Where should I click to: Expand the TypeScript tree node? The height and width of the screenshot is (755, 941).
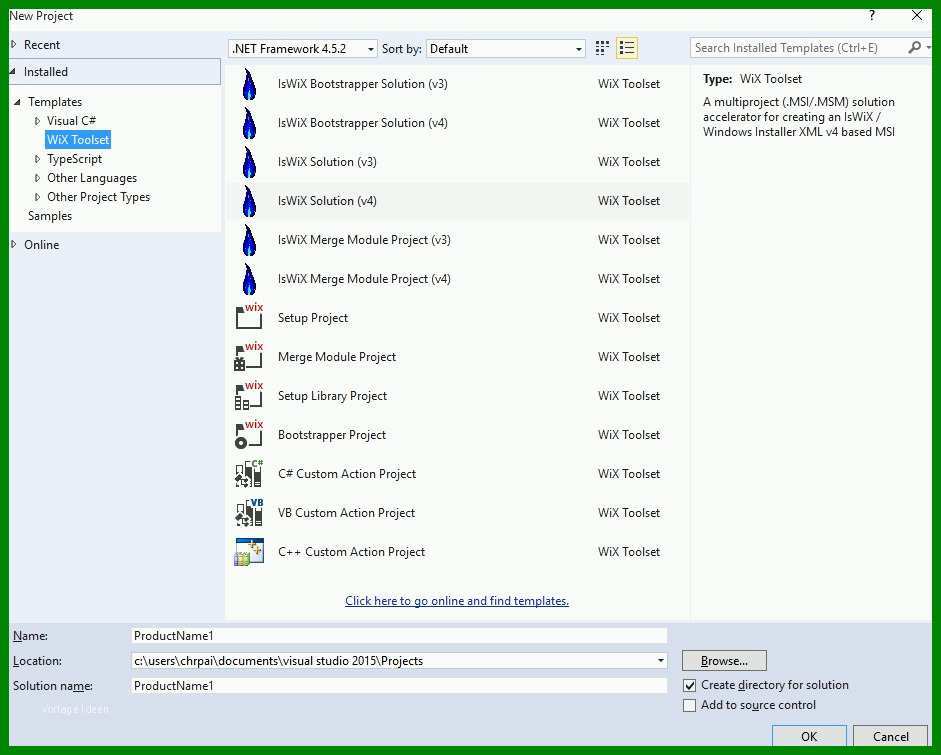(x=37, y=159)
